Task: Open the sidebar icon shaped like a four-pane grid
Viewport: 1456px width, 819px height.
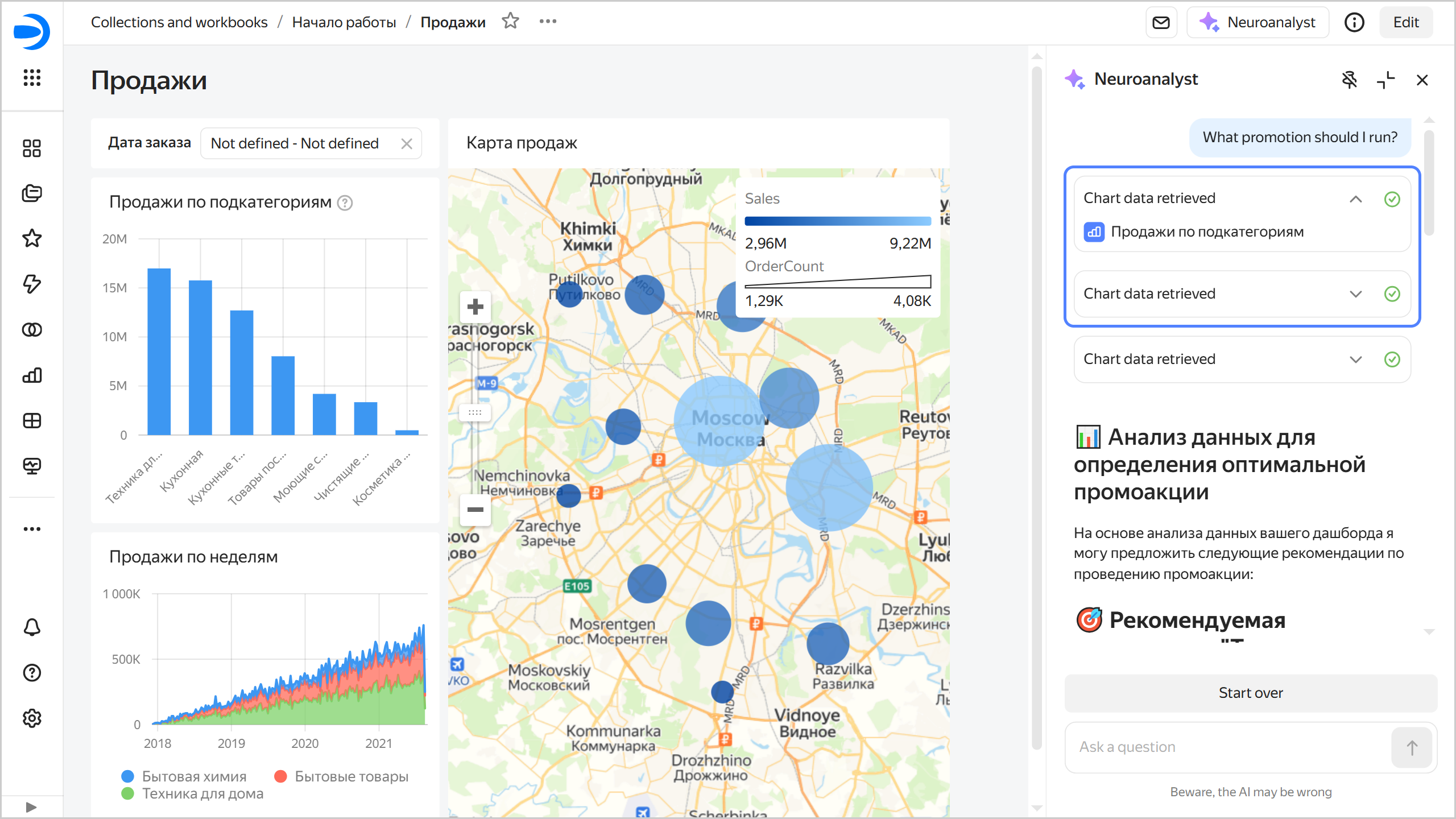Action: (x=32, y=420)
